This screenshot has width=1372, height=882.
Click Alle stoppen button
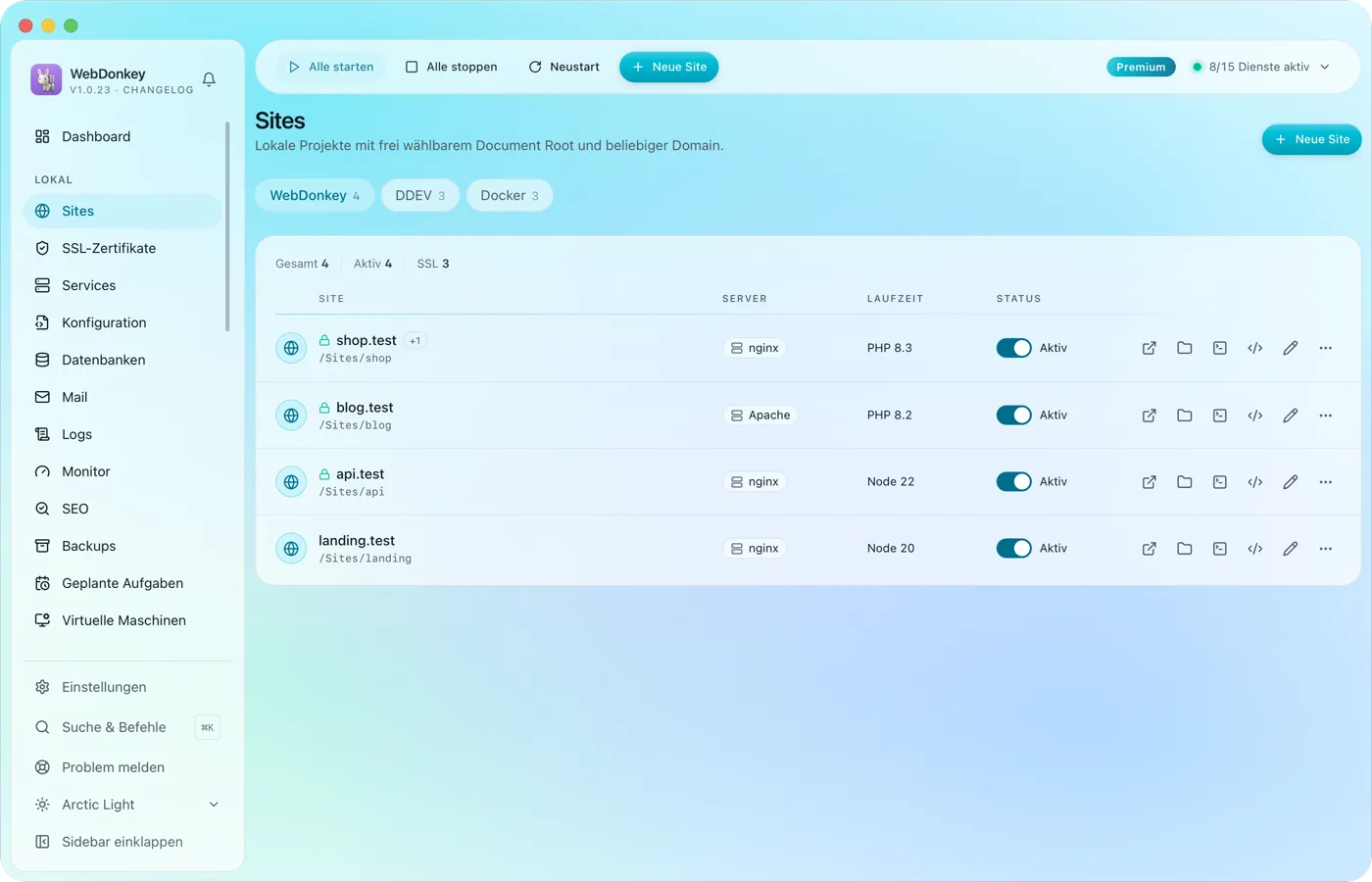click(x=452, y=67)
